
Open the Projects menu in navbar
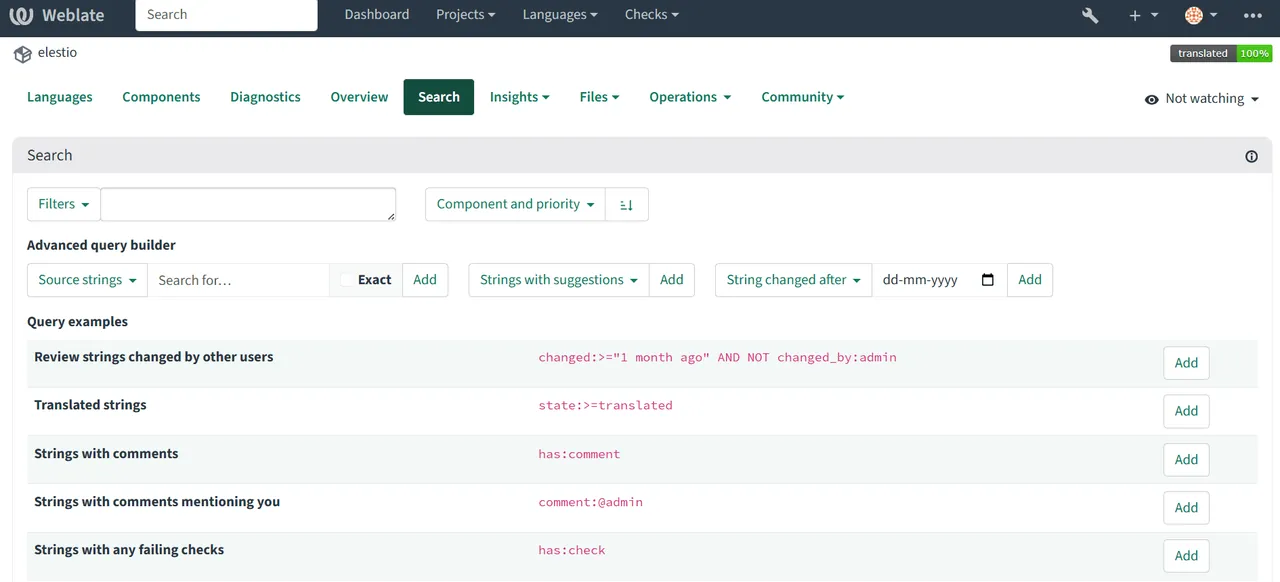466,15
